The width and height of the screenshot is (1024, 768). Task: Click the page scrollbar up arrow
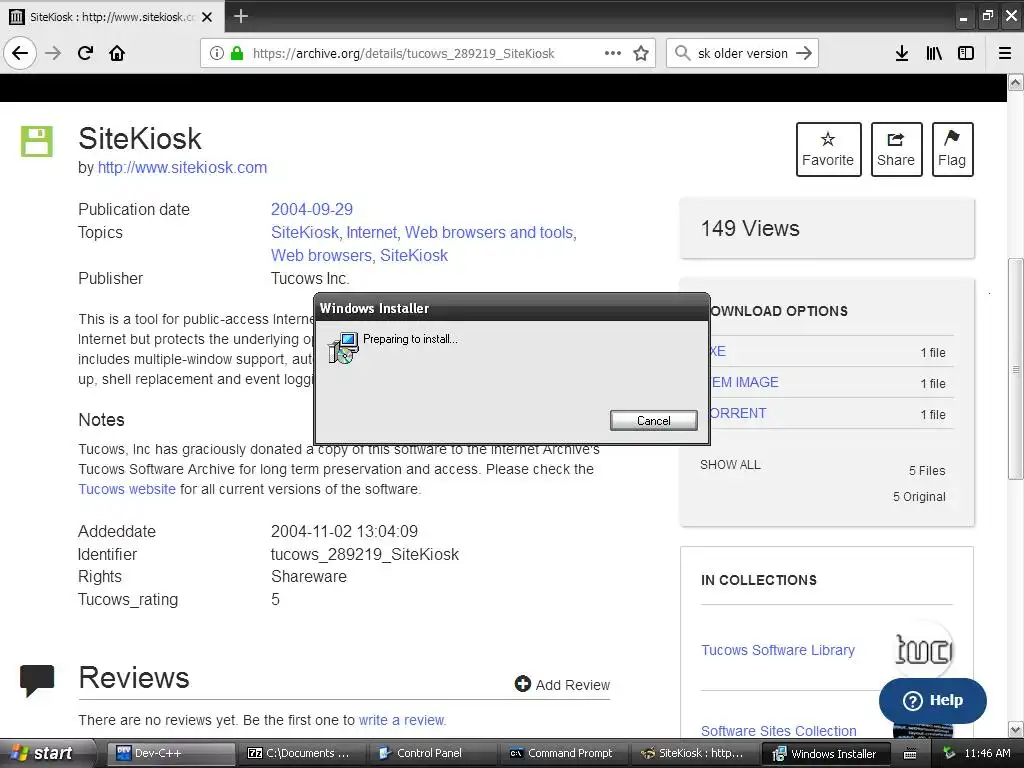point(1016,82)
